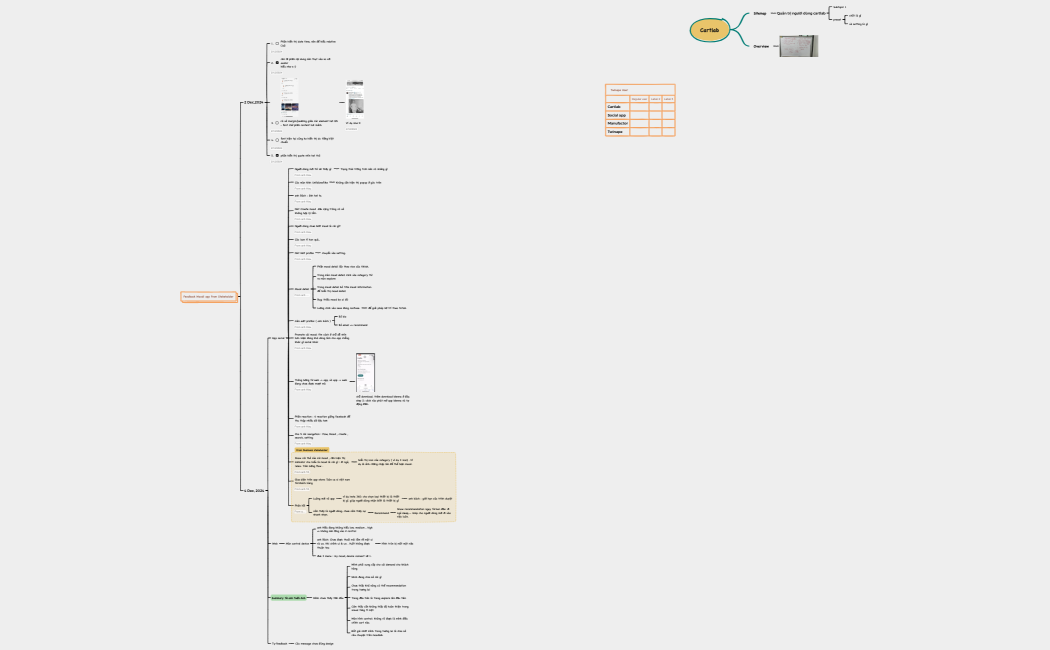Open the phone mockup image under 4 Dec
The width and height of the screenshot is (1050, 650).
pyautogui.click(x=366, y=372)
